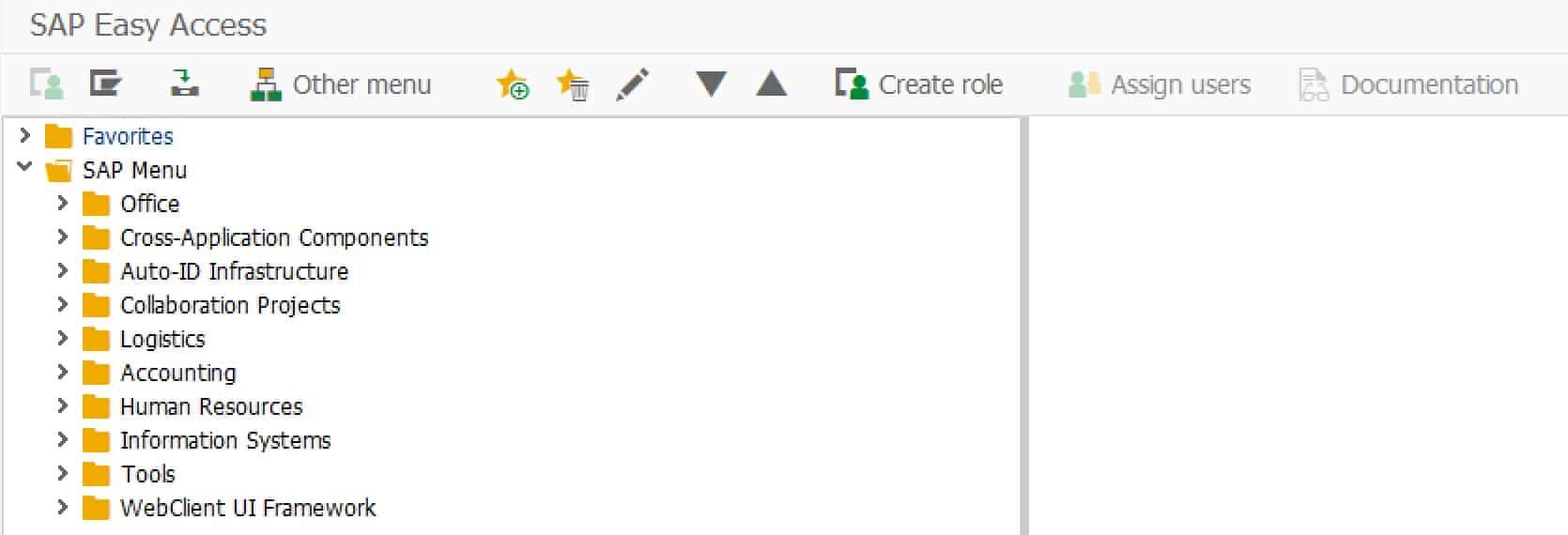Expand the Accounting folder chevron

(x=63, y=372)
